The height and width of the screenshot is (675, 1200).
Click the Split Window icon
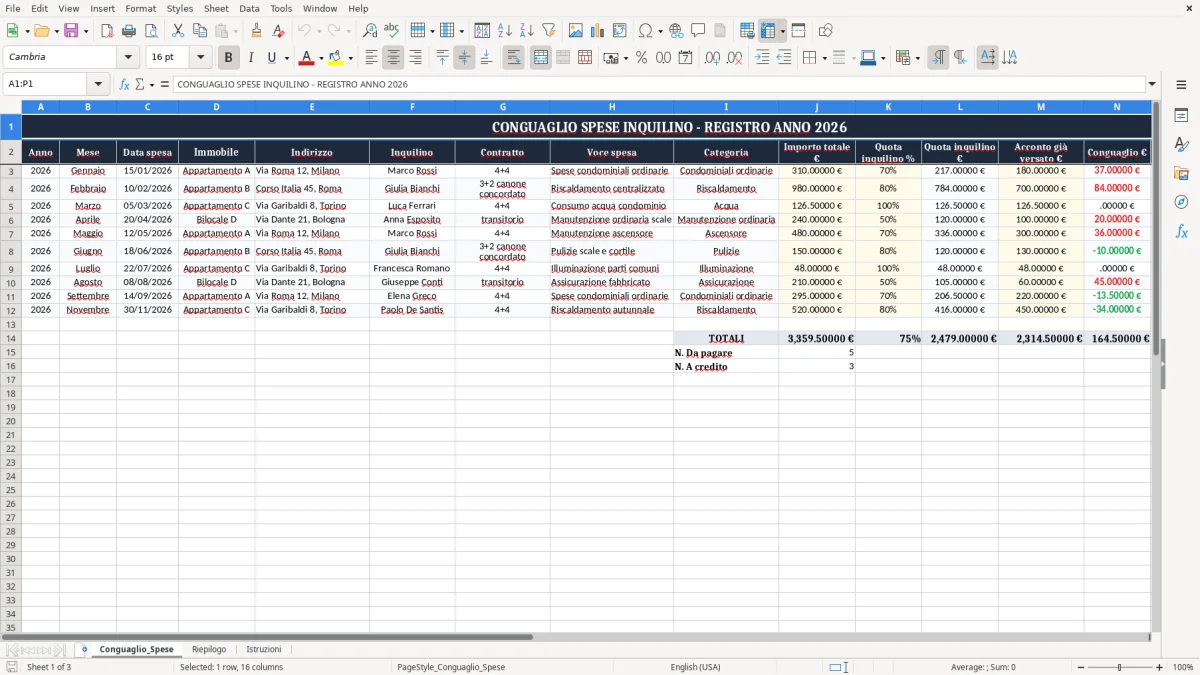(798, 31)
